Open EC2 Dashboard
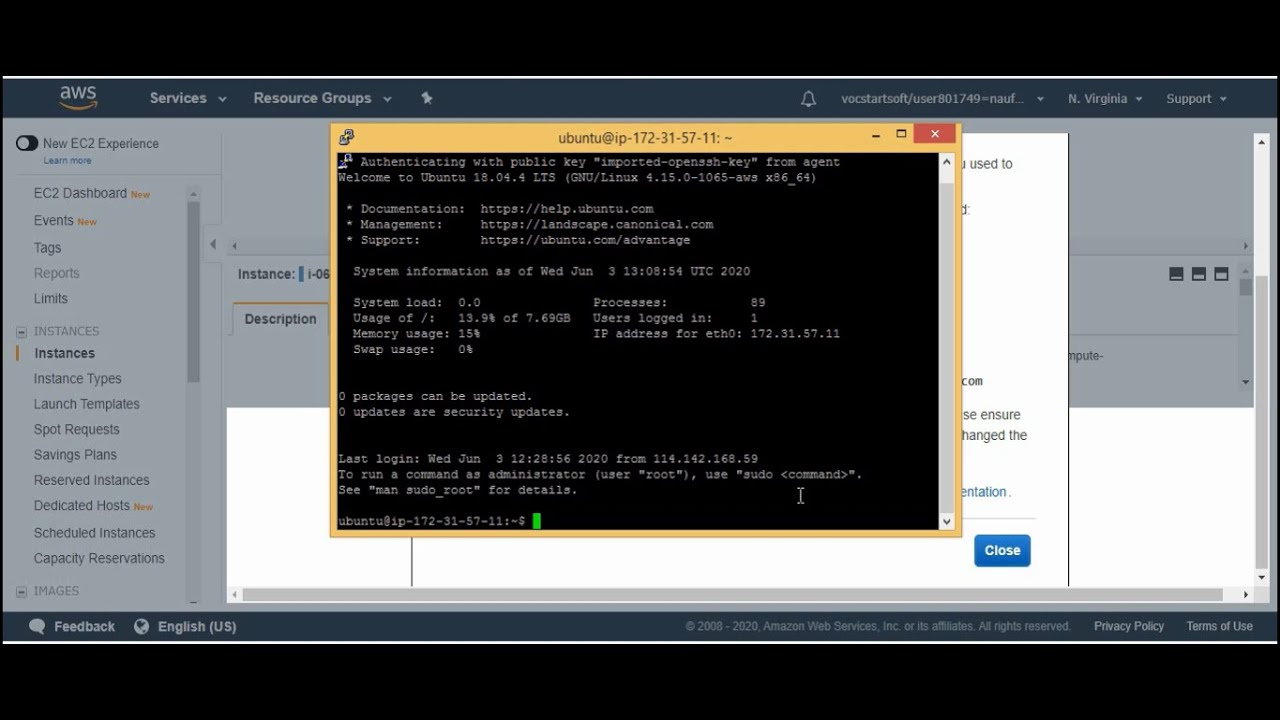The width and height of the screenshot is (1280, 720). [80, 193]
